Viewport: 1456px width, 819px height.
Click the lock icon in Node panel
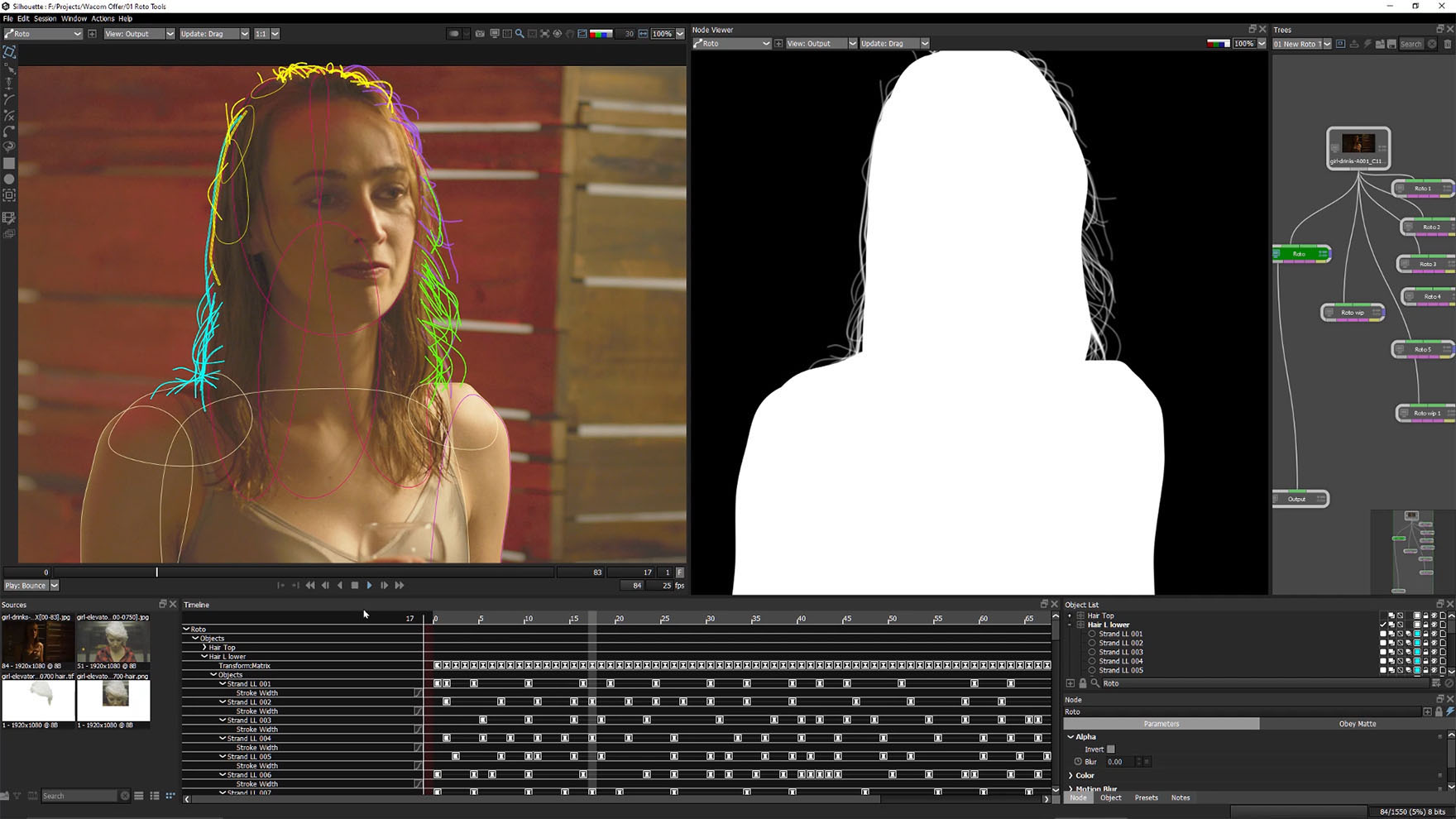[x=1439, y=711]
